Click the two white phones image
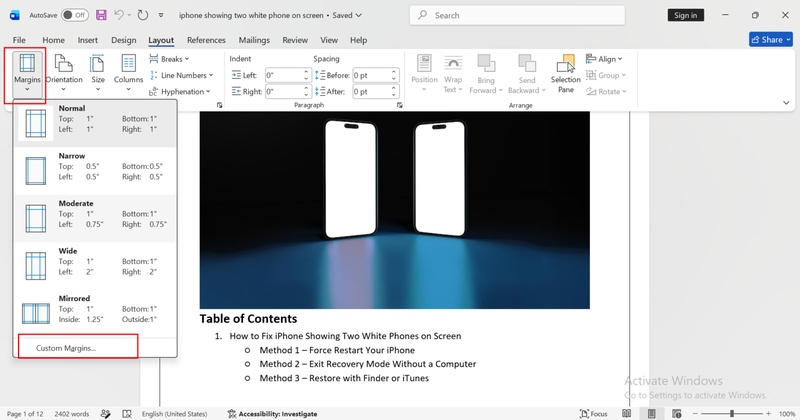Viewport: 800px width, 420px height. tap(394, 210)
